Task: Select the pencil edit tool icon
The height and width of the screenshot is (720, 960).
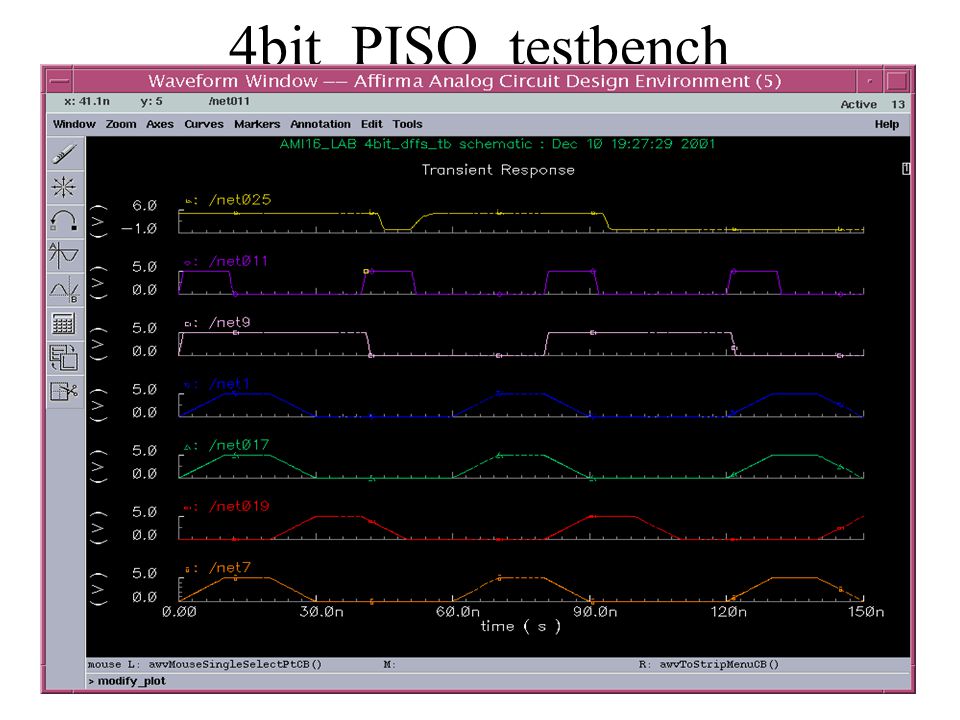Action: 64,154
